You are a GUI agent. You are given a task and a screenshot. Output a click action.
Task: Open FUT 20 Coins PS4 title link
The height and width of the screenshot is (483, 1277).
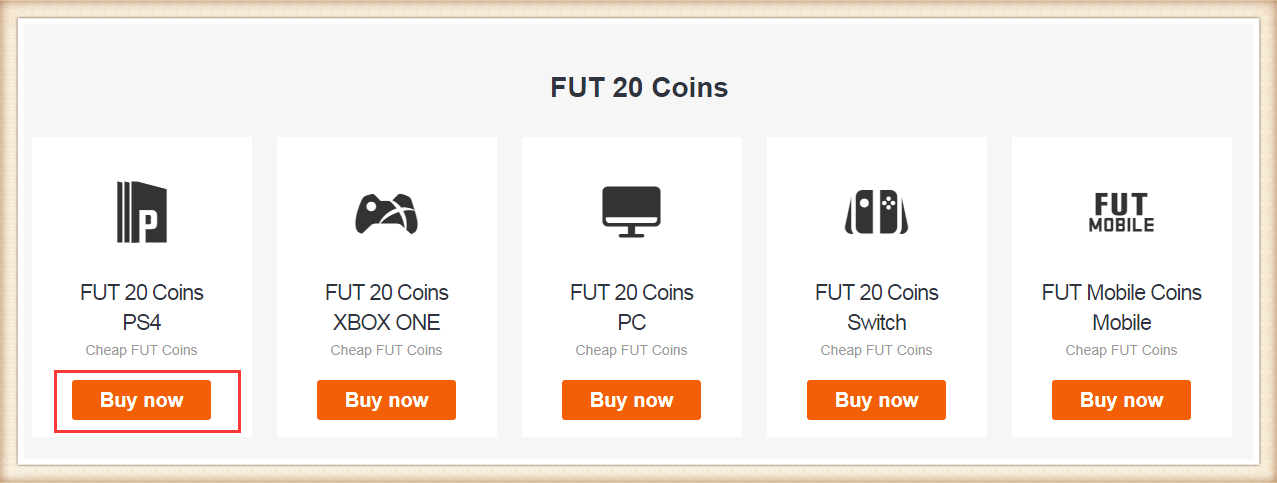click(x=142, y=307)
